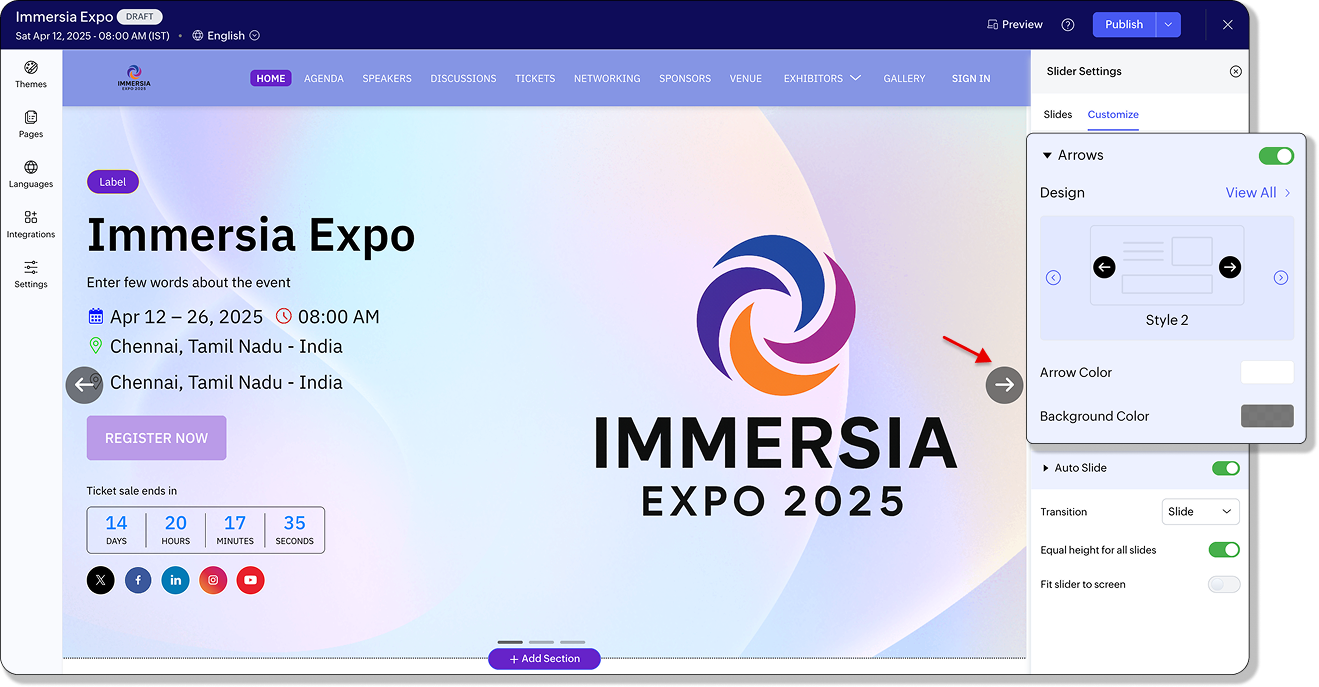Click the Register Now button
Image resolution: width=1319 pixels, height=687 pixels.
tap(156, 438)
